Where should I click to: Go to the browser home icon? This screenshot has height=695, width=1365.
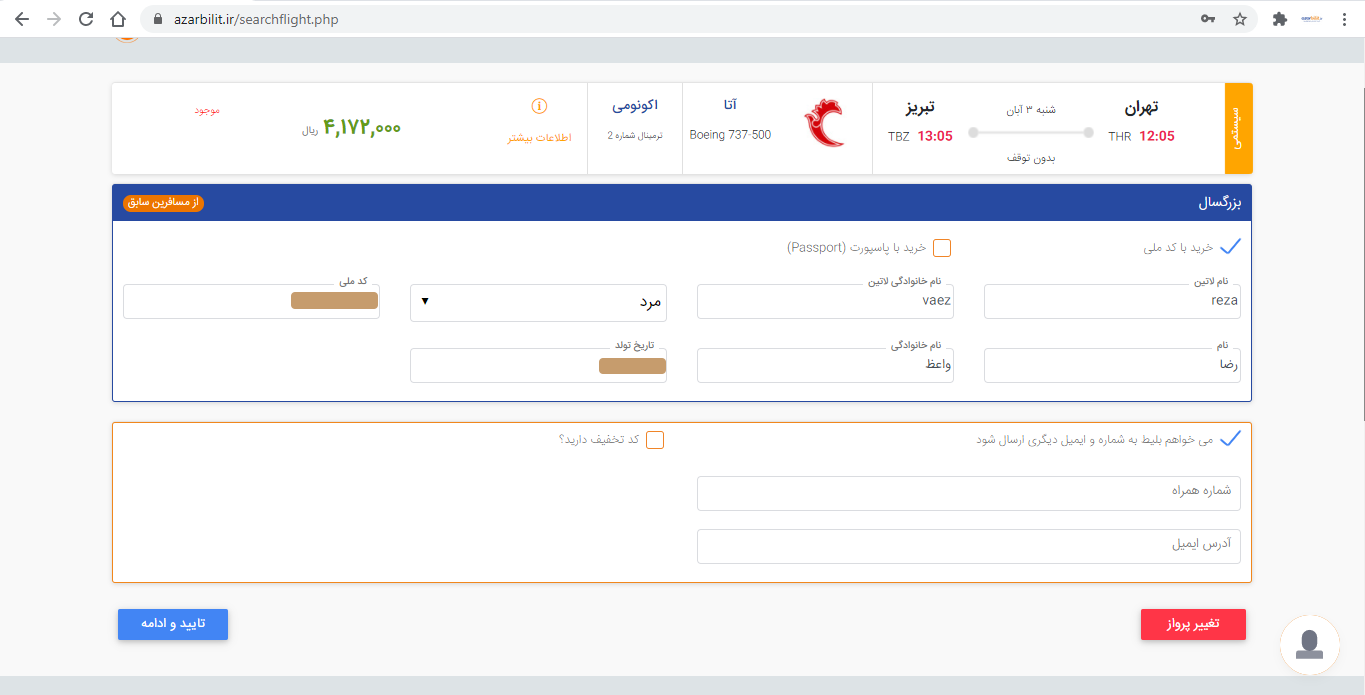coord(118,19)
